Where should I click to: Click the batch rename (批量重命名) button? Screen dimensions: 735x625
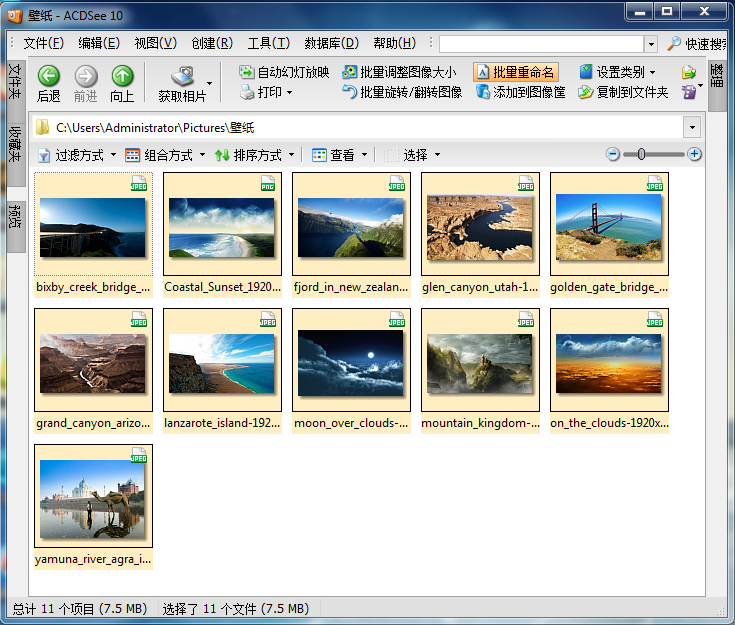(x=516, y=72)
